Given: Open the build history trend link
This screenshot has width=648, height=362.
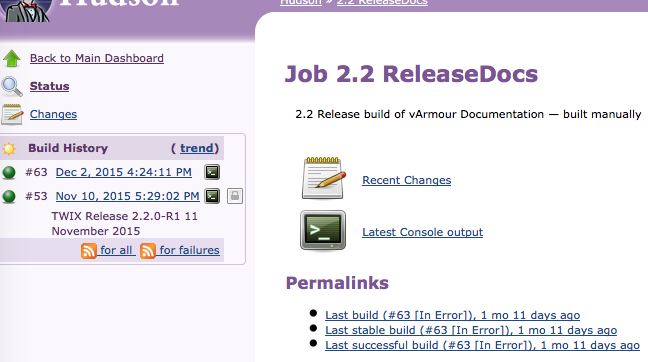Looking at the screenshot, I should click(x=197, y=148).
